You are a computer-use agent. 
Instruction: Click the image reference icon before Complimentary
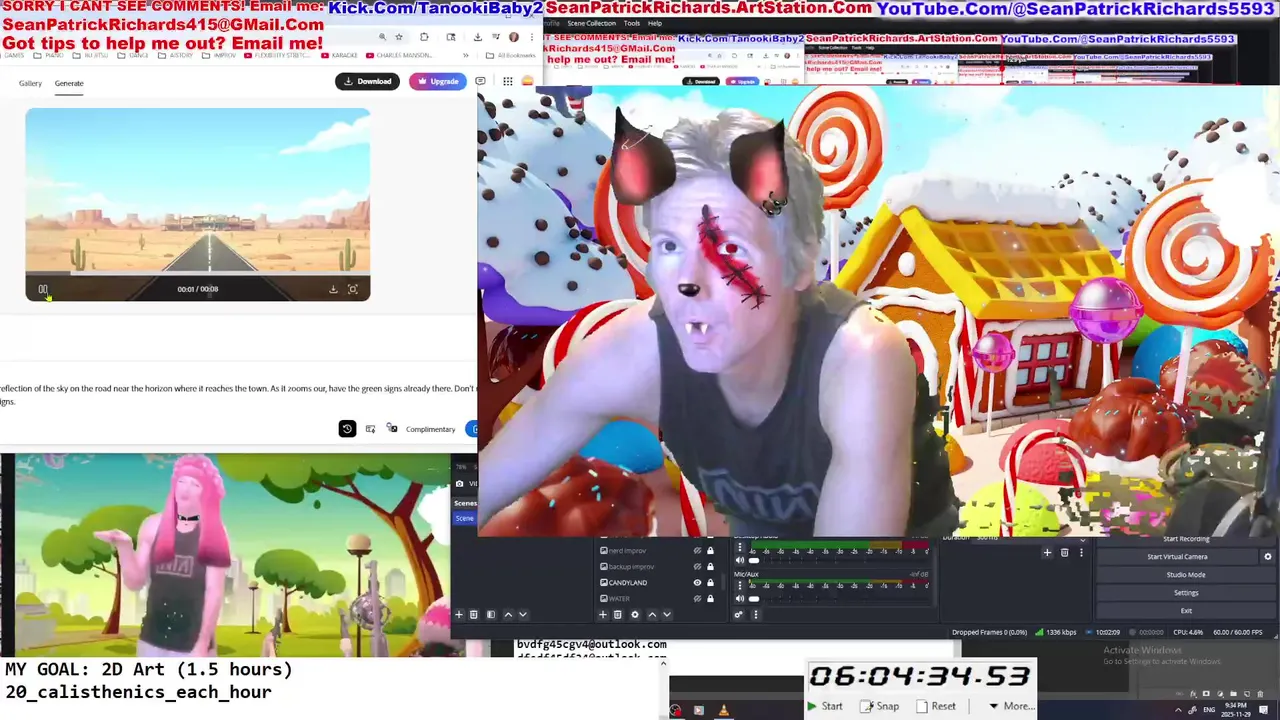pyautogui.click(x=393, y=429)
